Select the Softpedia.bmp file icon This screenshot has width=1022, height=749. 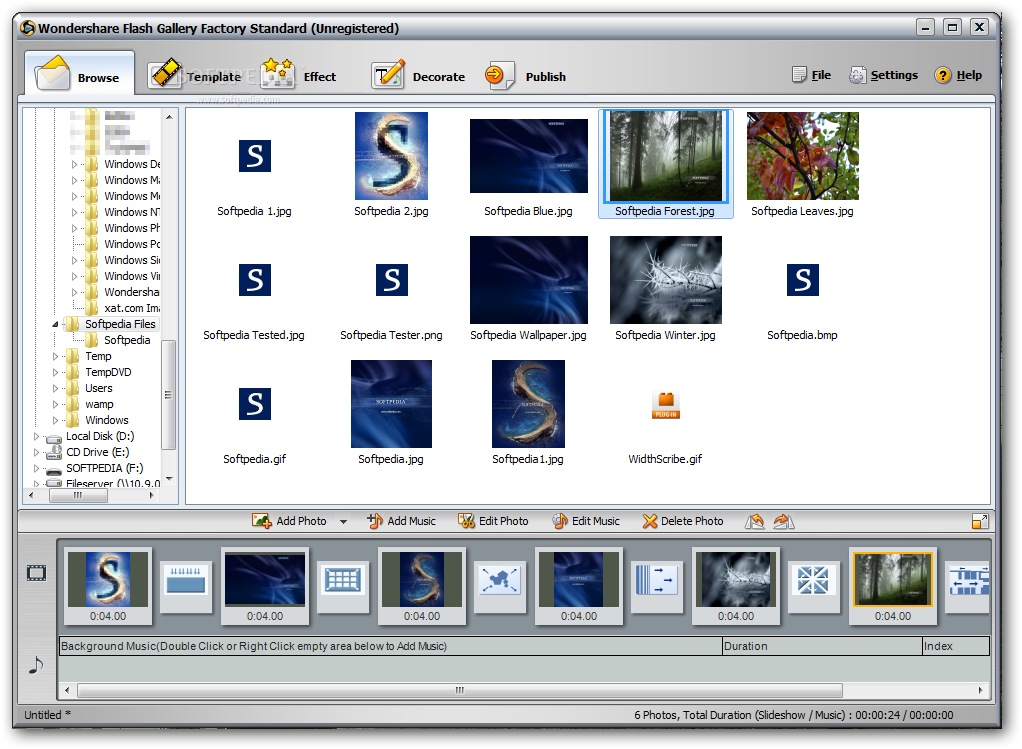[x=802, y=280]
